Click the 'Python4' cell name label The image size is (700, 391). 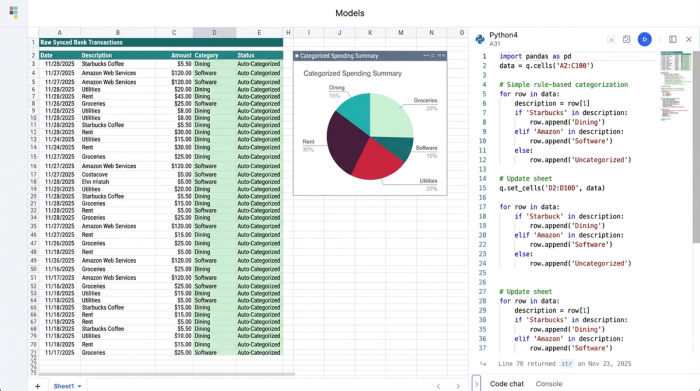coord(504,35)
